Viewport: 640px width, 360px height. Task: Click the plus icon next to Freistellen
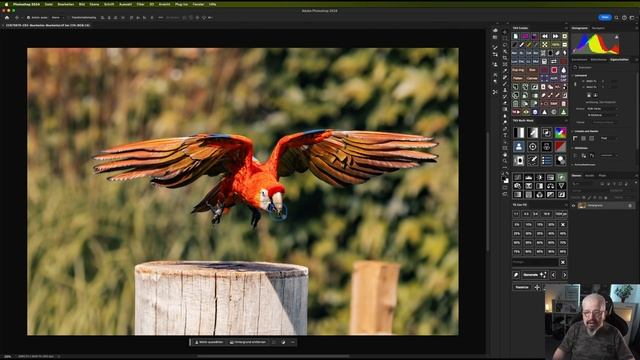tap(537, 287)
